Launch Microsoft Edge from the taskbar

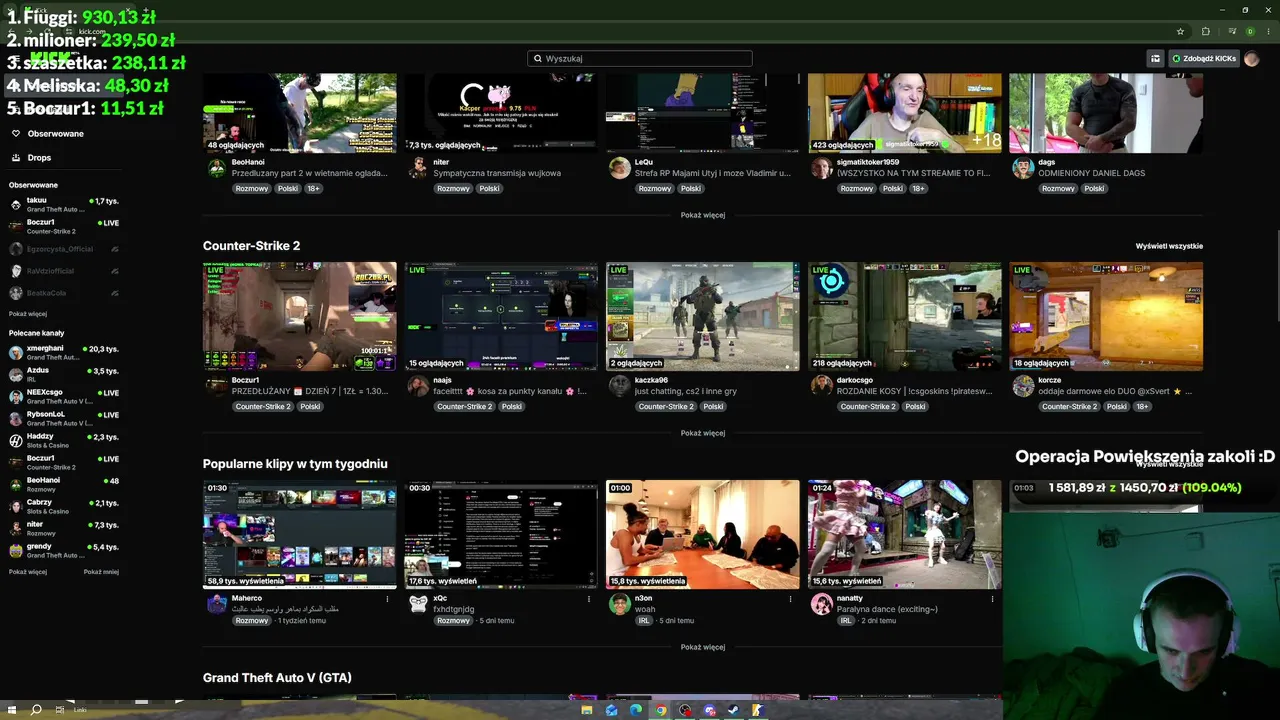click(x=635, y=710)
